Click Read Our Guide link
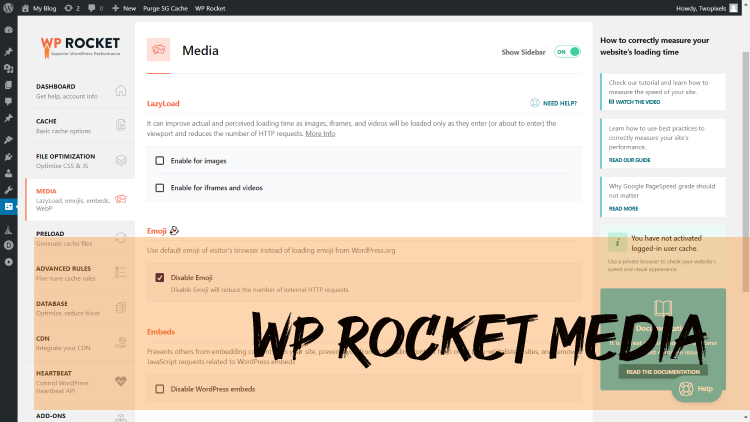This screenshot has height=422, width=750. pyautogui.click(x=629, y=160)
